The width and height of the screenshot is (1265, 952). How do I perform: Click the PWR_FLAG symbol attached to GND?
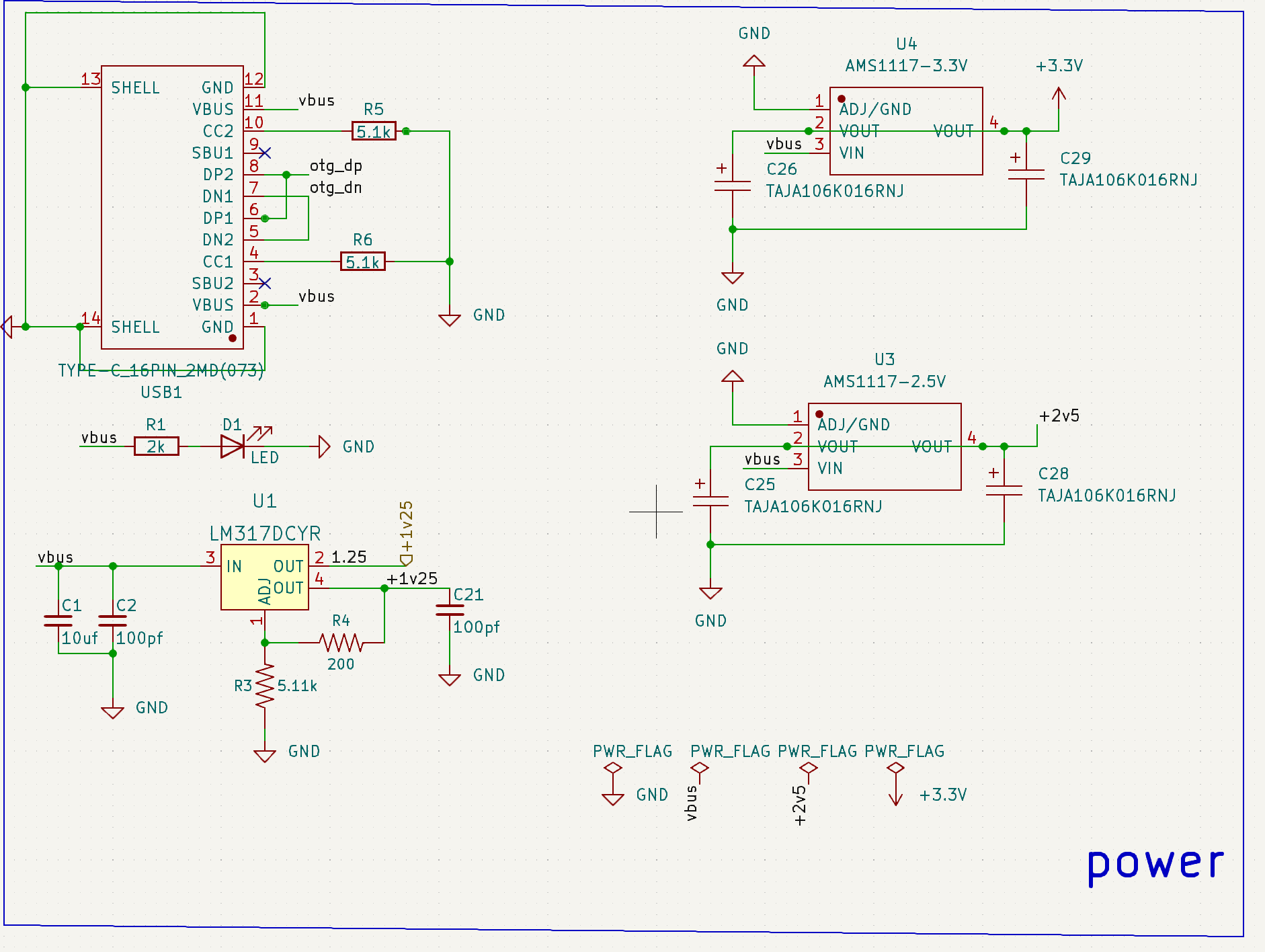tap(613, 768)
